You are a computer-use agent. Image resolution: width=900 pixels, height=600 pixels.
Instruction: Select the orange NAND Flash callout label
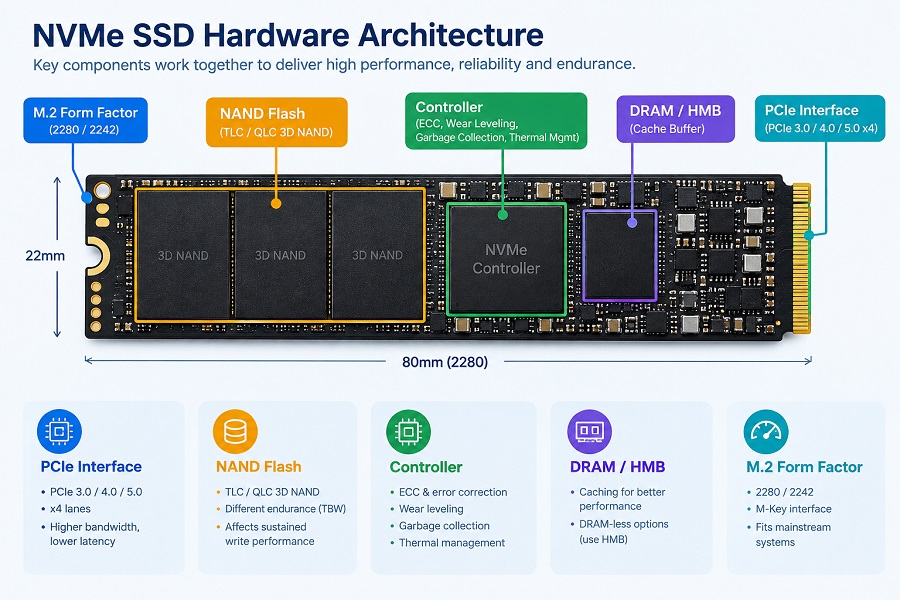(x=277, y=122)
